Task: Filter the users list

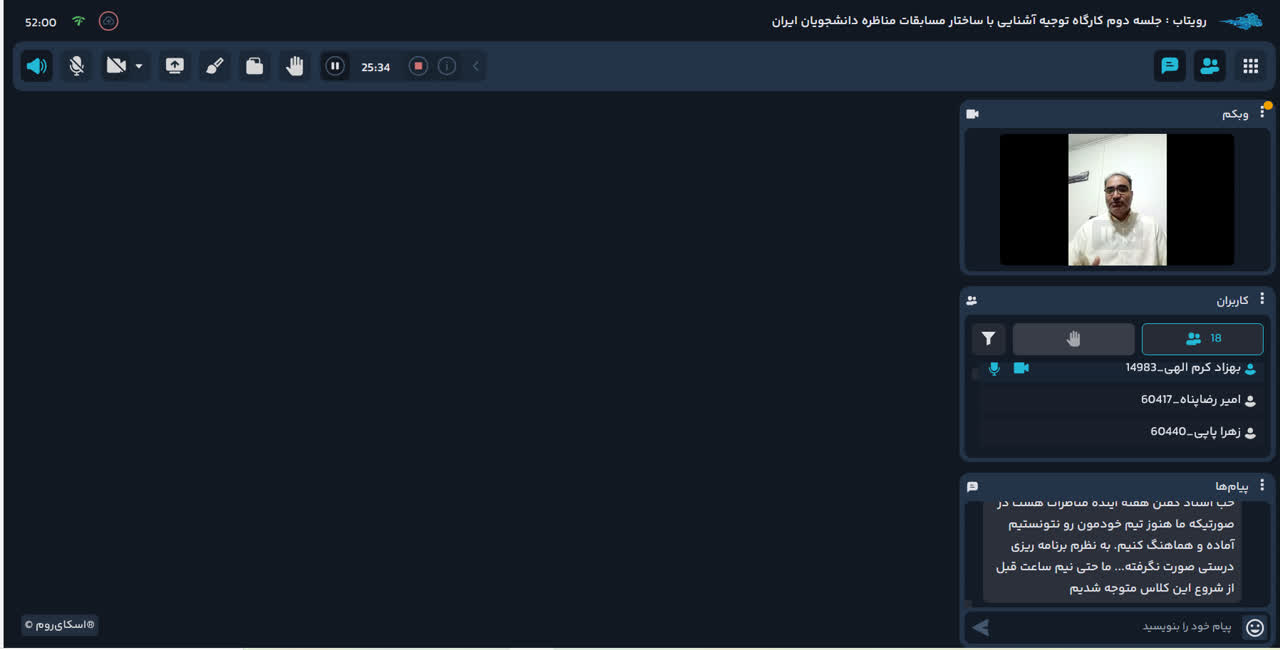Action: (988, 339)
